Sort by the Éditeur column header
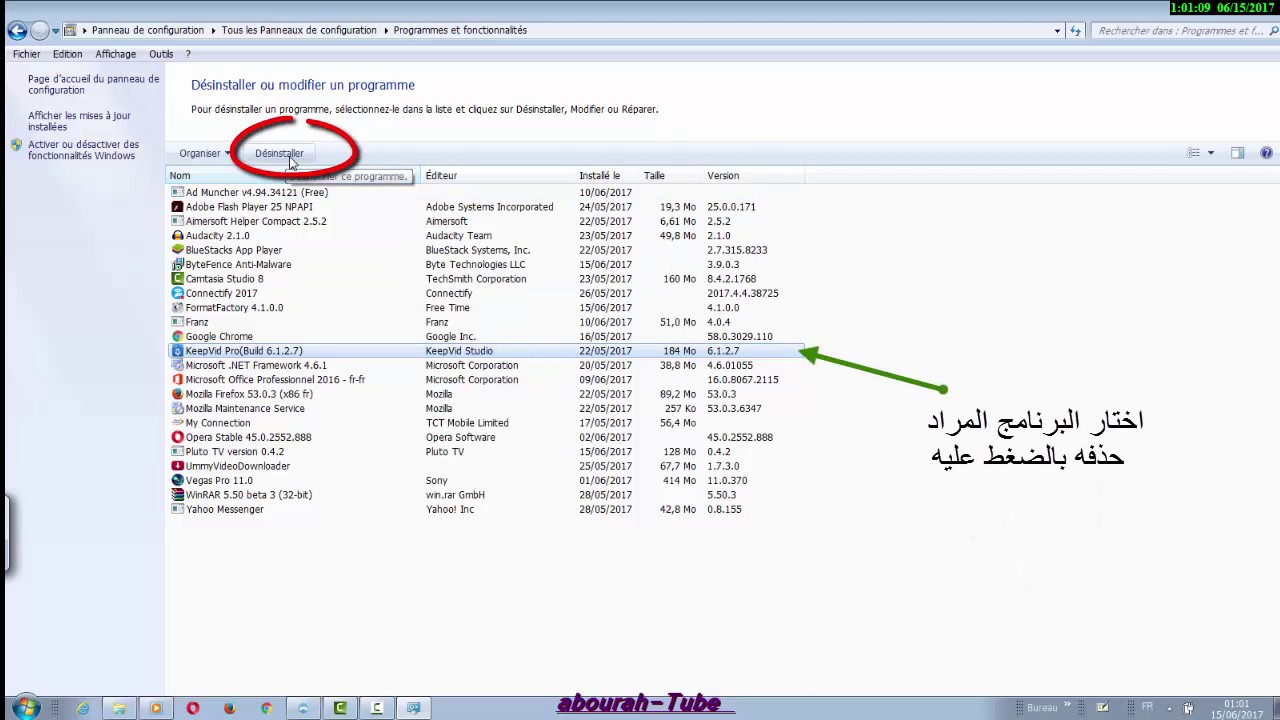 (441, 176)
